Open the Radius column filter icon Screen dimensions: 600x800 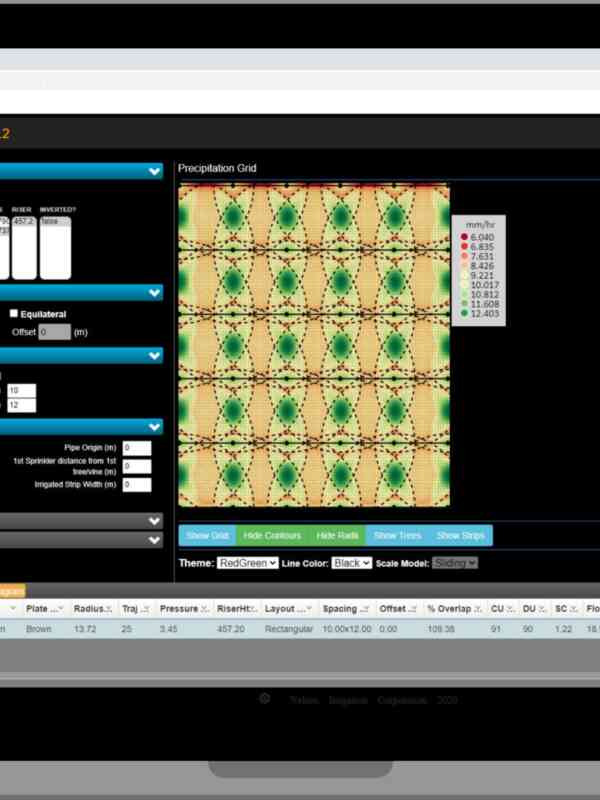pos(110,609)
